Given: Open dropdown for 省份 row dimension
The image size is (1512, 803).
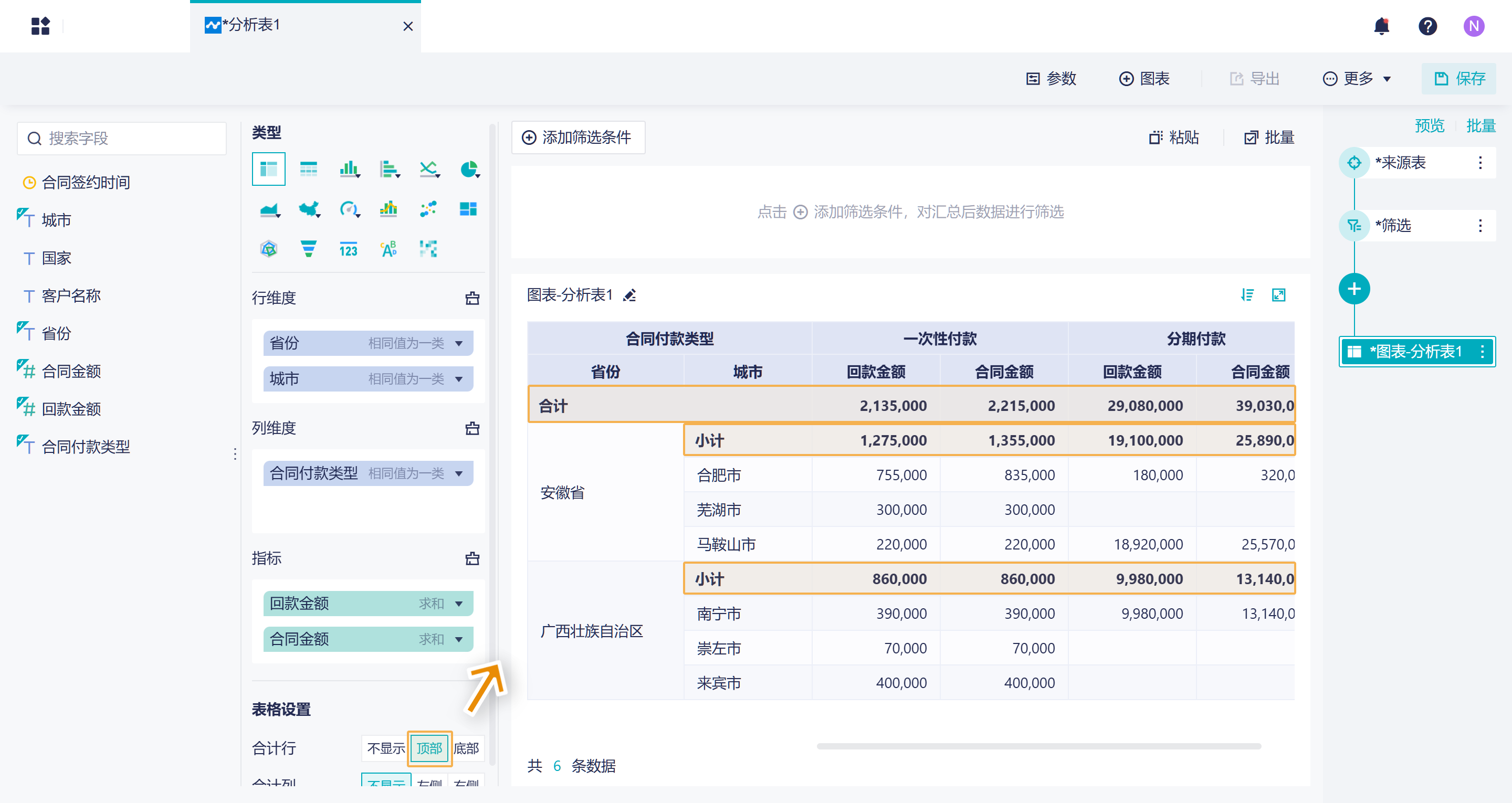Looking at the screenshot, I should 459,343.
